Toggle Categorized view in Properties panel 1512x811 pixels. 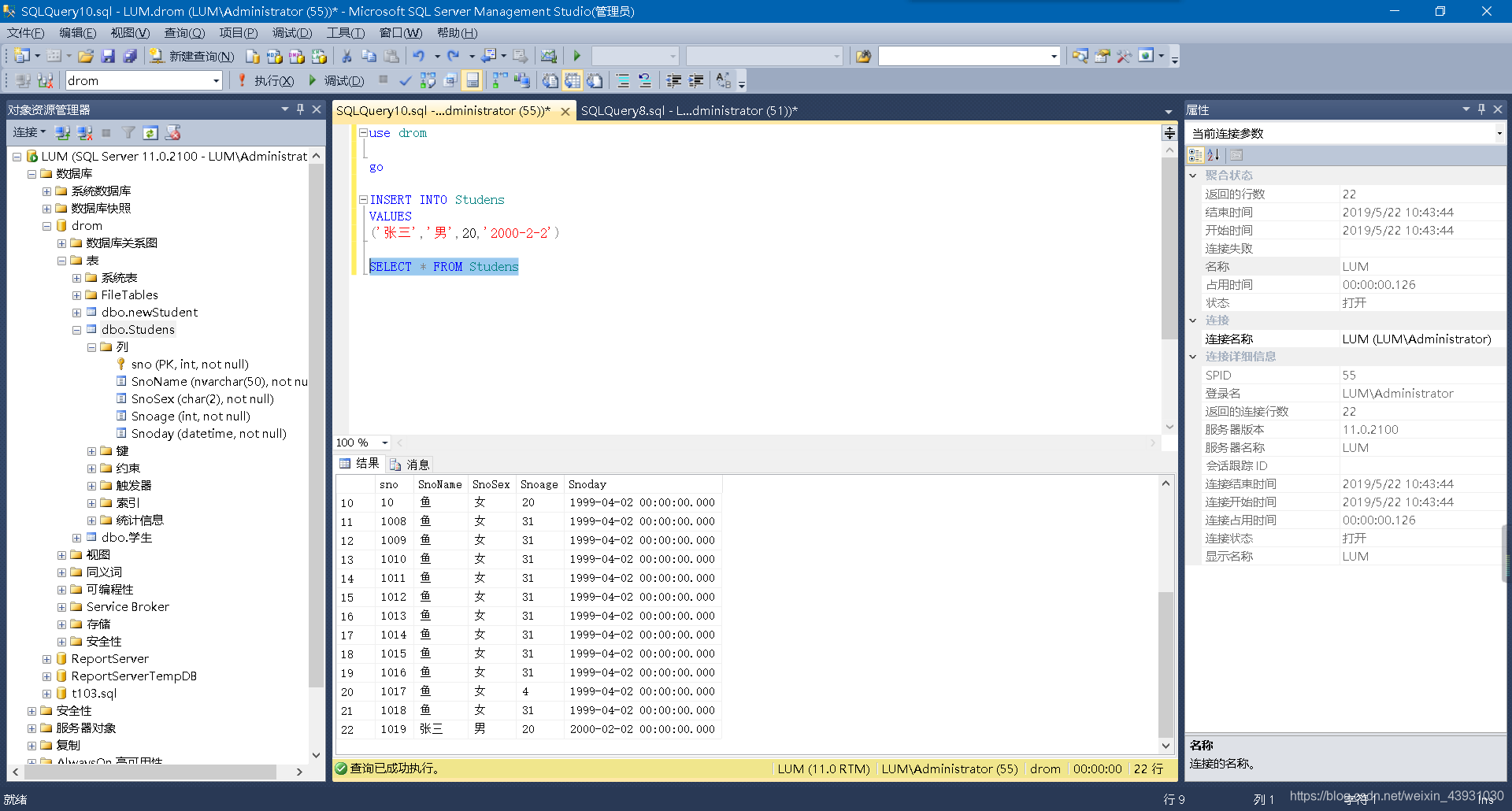[x=1195, y=155]
